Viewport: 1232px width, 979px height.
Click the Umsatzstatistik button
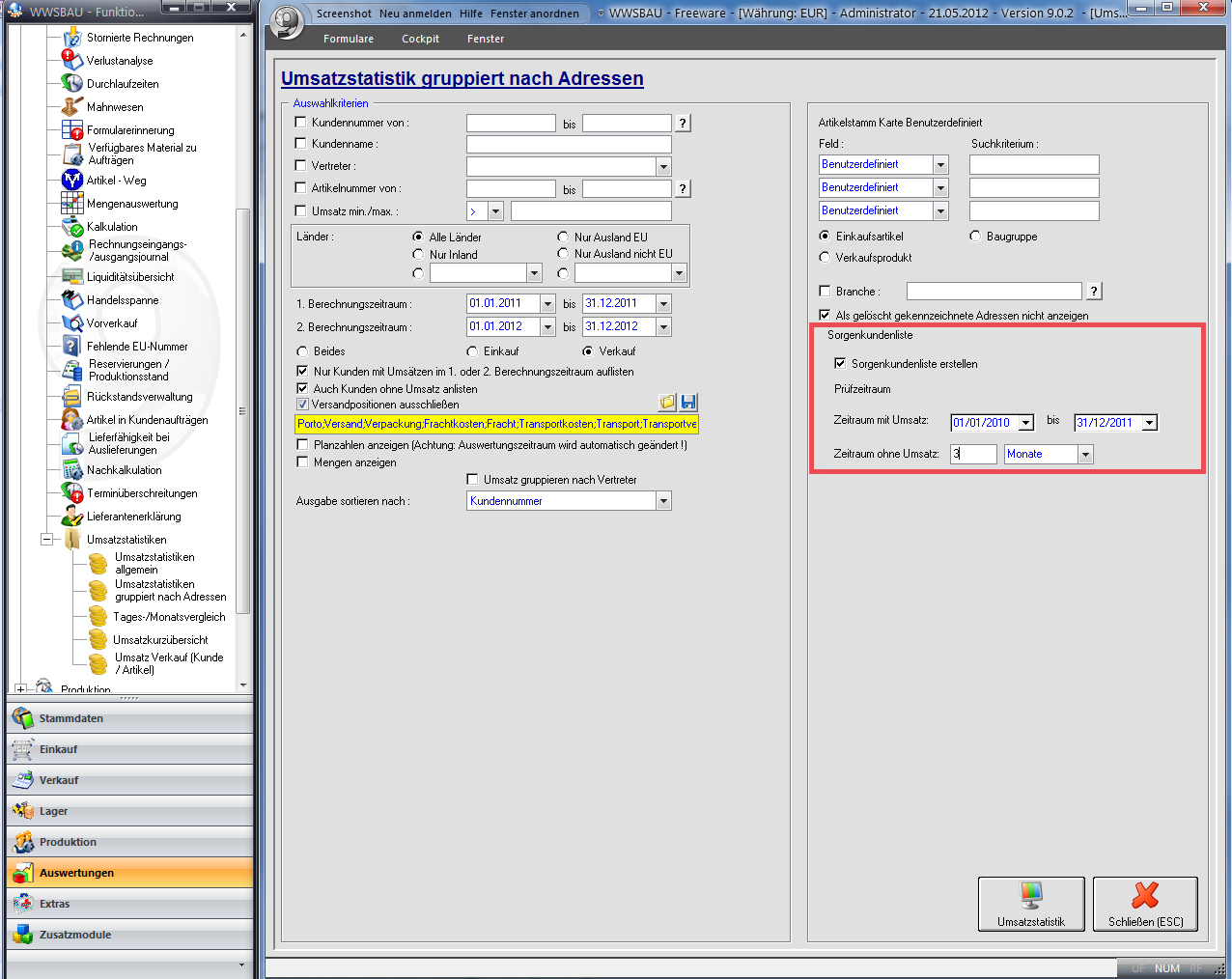click(x=1030, y=904)
